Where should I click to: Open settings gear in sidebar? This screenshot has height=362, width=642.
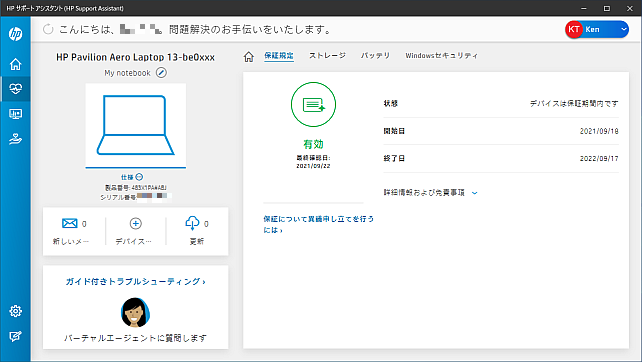pyautogui.click(x=16, y=311)
